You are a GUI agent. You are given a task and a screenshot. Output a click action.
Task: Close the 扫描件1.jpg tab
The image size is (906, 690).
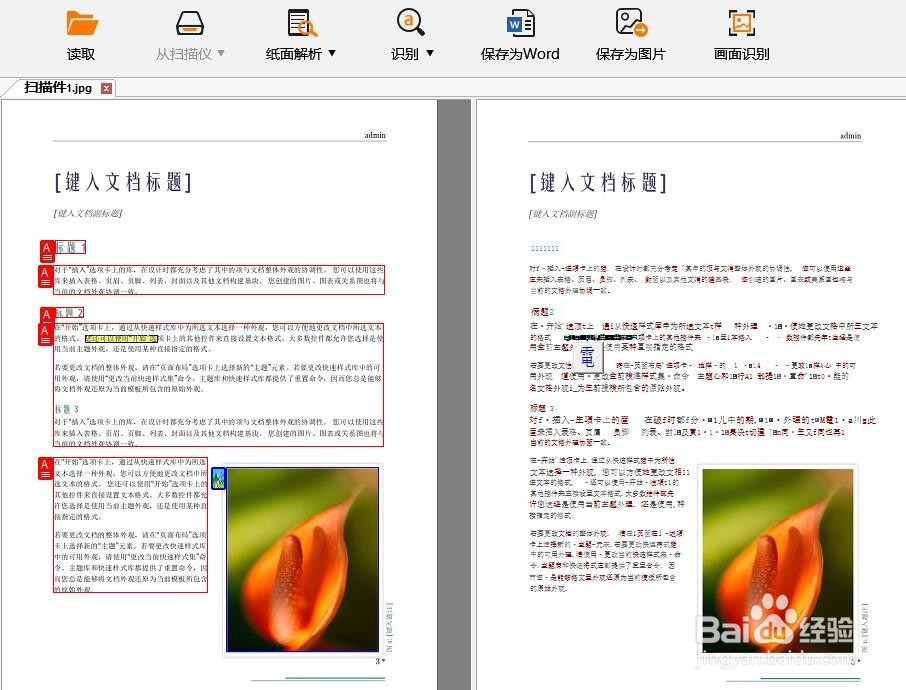pos(106,88)
